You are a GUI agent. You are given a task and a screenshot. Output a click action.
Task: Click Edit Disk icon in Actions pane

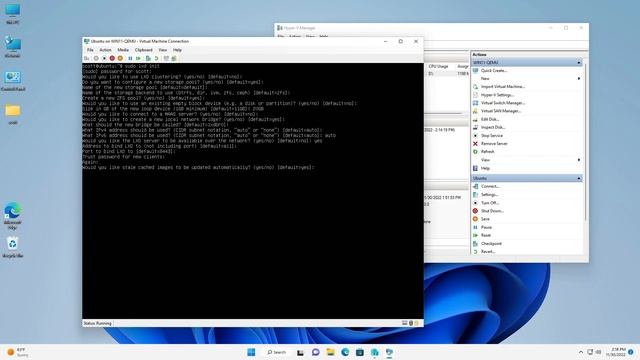(475, 119)
